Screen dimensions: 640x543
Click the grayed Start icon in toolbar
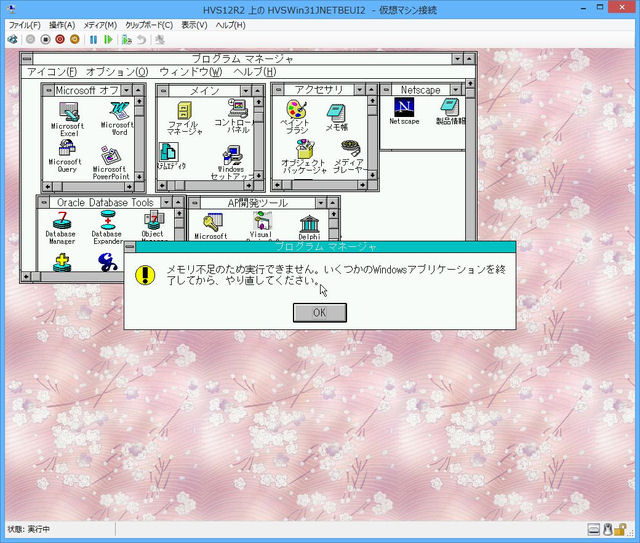tap(31, 40)
